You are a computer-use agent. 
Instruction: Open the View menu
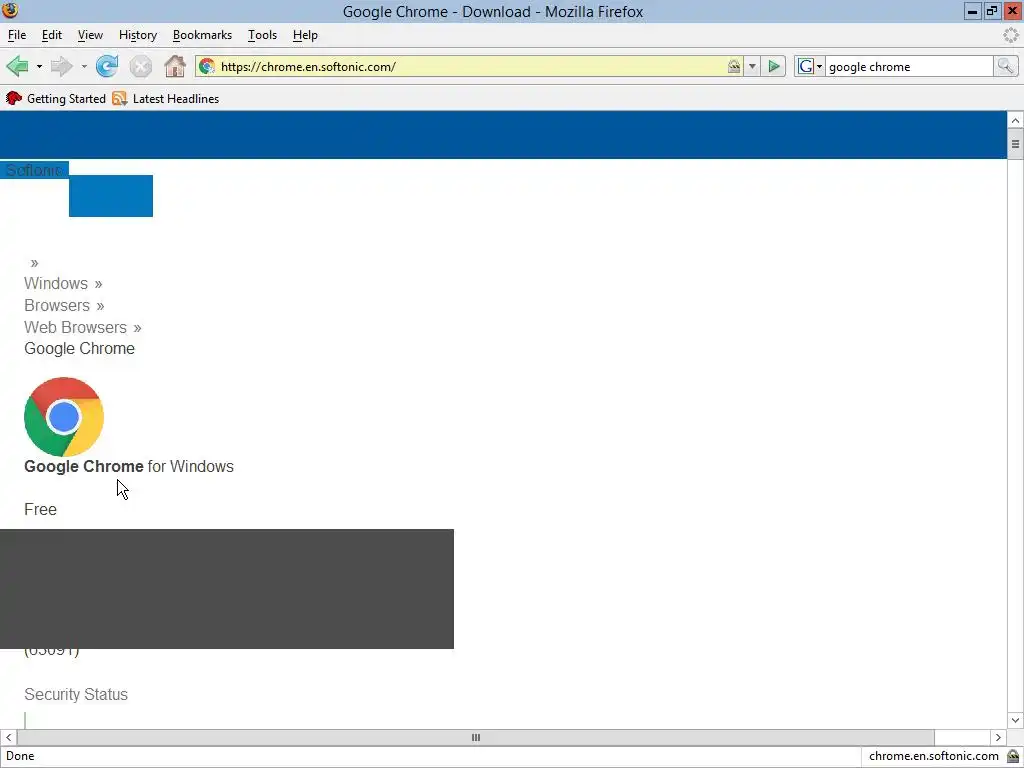pyautogui.click(x=90, y=35)
